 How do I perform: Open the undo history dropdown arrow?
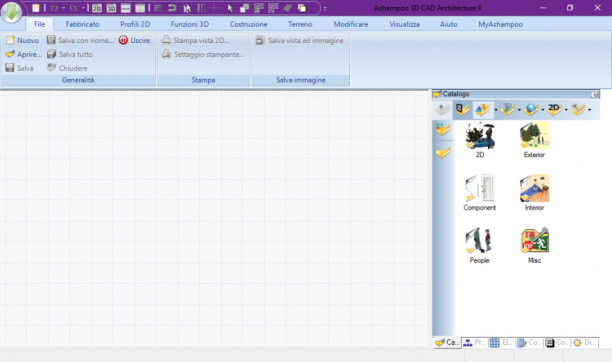63,8
